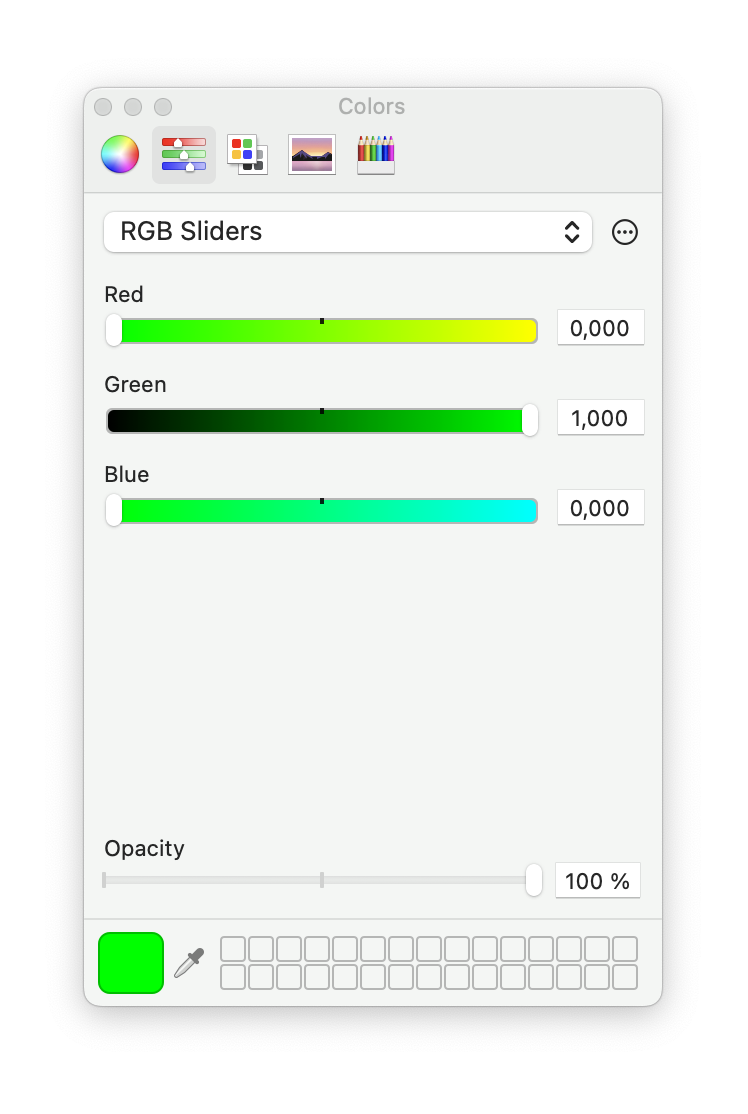The height and width of the screenshot is (1114, 748).
Task: Click the Red slider track
Action: coord(322,331)
